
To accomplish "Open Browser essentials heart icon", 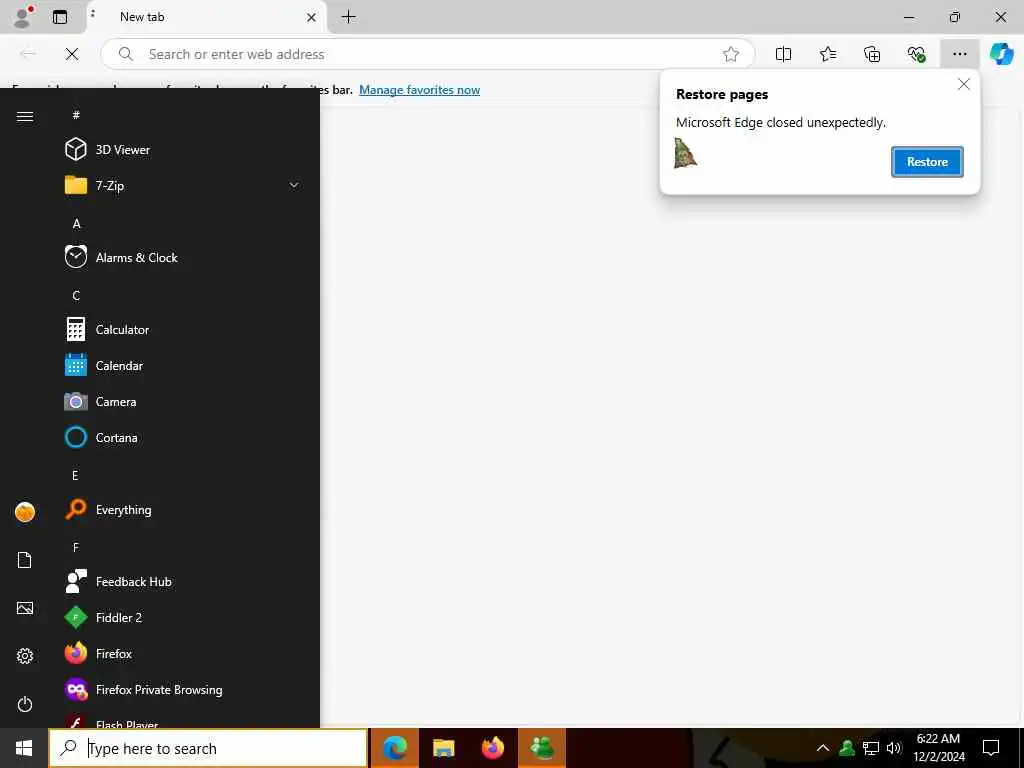I will click(916, 54).
